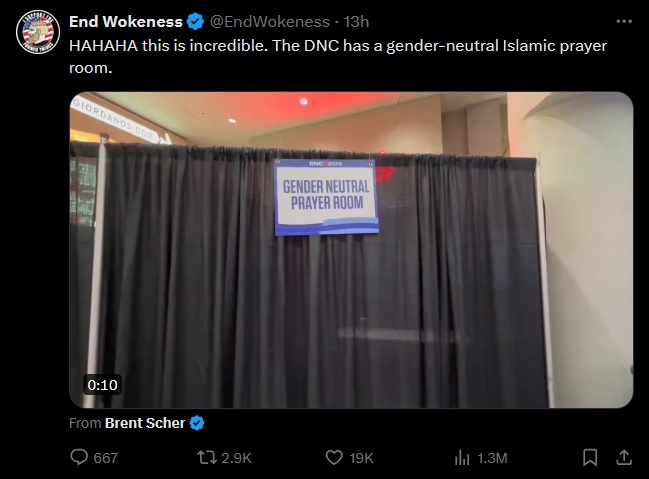Click the 1.3M views count
The width and height of the screenshot is (649, 479).
(x=492, y=458)
